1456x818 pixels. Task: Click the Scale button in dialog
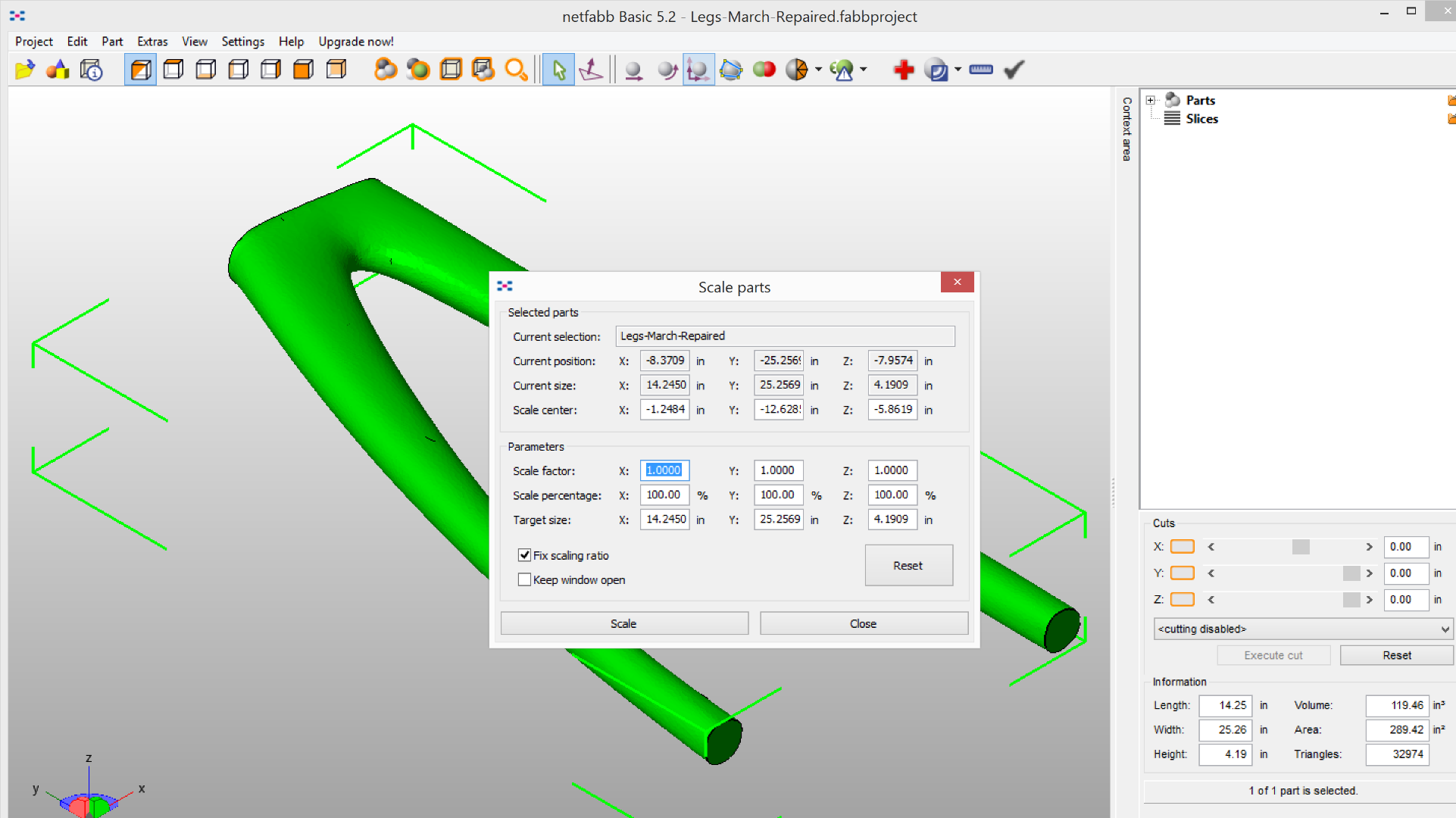coord(624,623)
